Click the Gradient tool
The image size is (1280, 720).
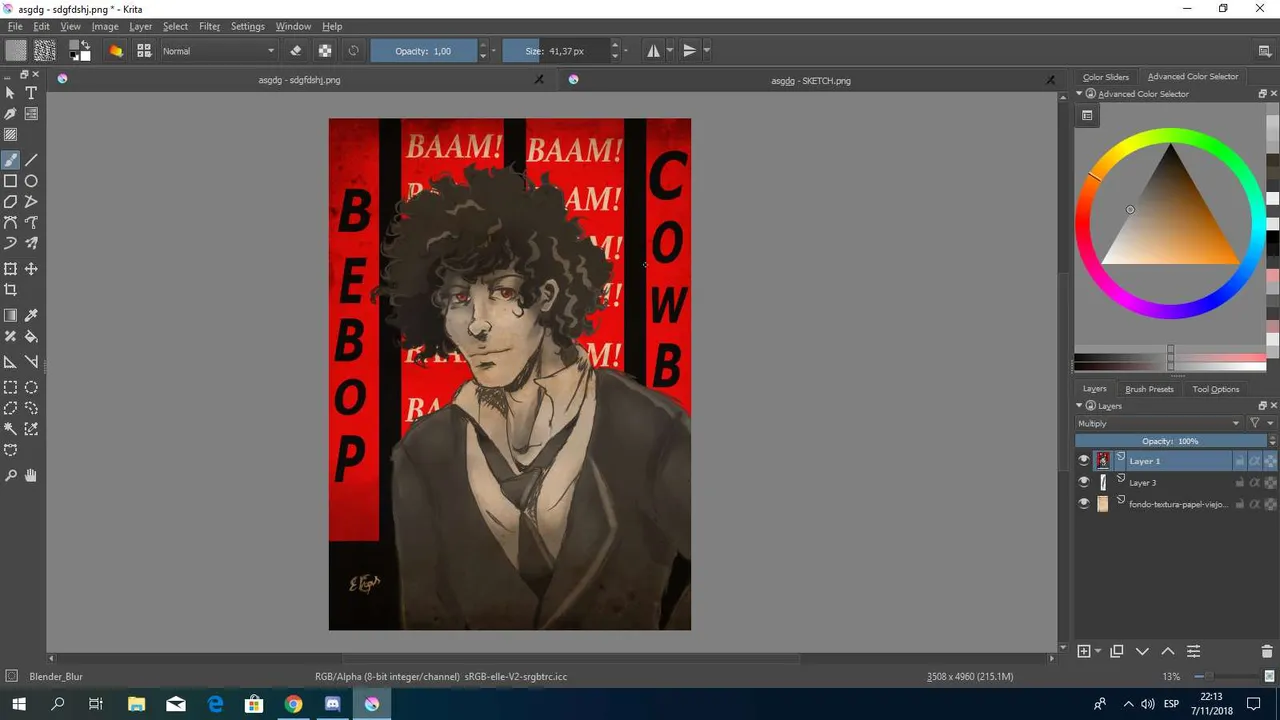click(10, 316)
